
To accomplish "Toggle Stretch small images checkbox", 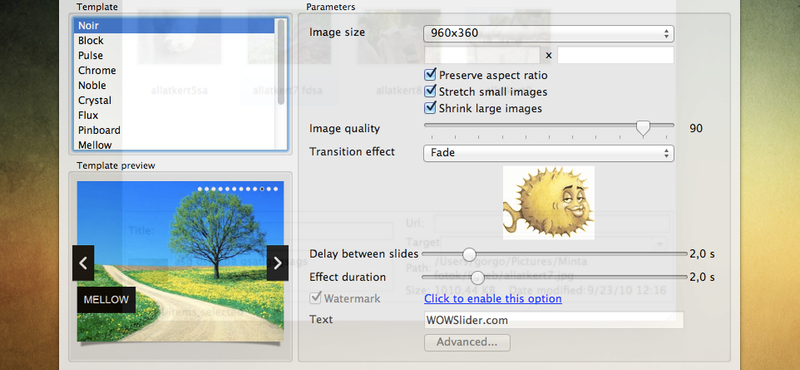I will point(430,92).
